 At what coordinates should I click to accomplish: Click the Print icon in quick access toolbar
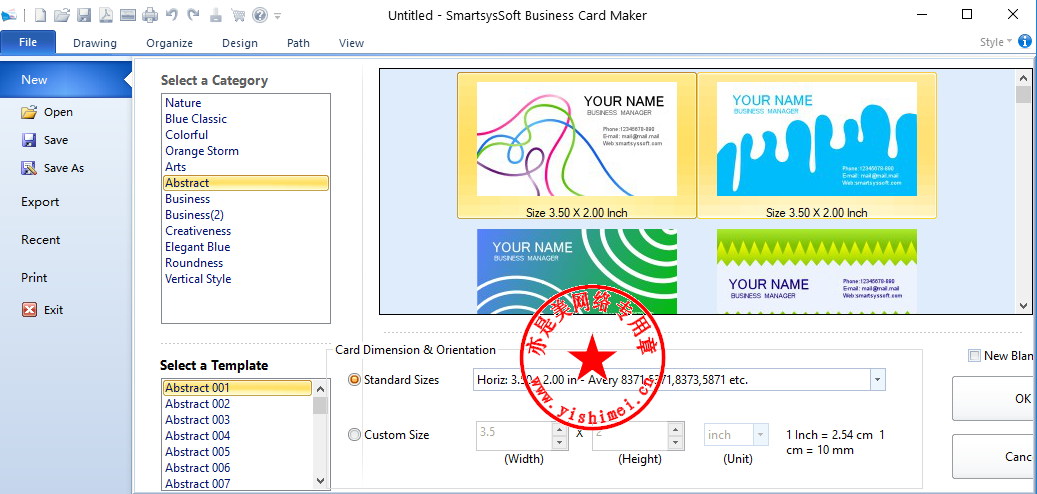(x=150, y=15)
